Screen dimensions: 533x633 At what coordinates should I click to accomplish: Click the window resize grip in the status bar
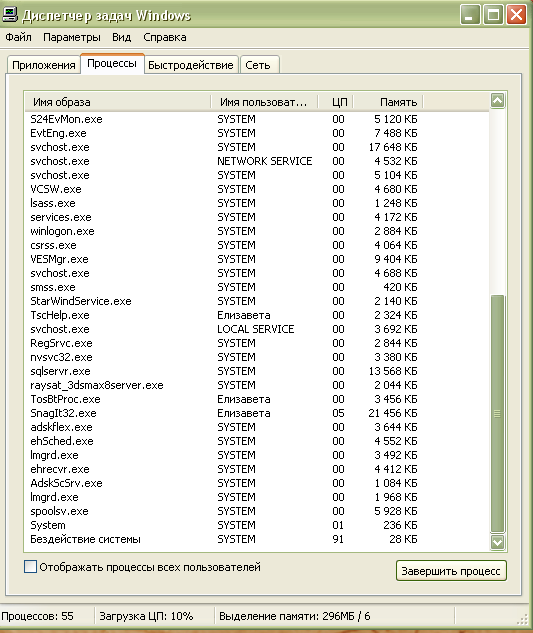(x=522, y=618)
